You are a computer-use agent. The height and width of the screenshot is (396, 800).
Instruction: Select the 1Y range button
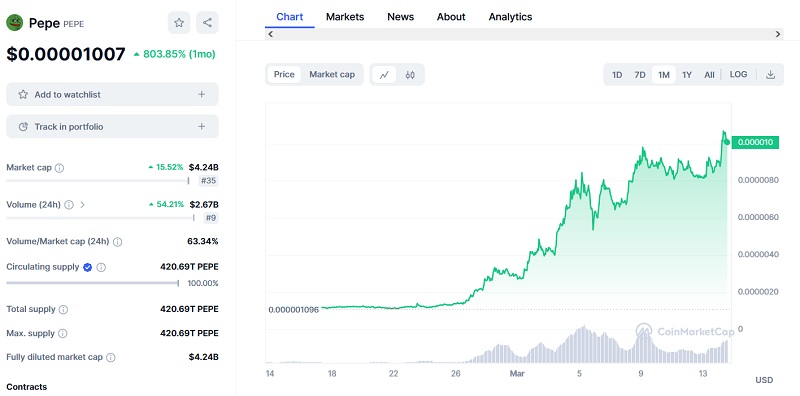(x=687, y=75)
